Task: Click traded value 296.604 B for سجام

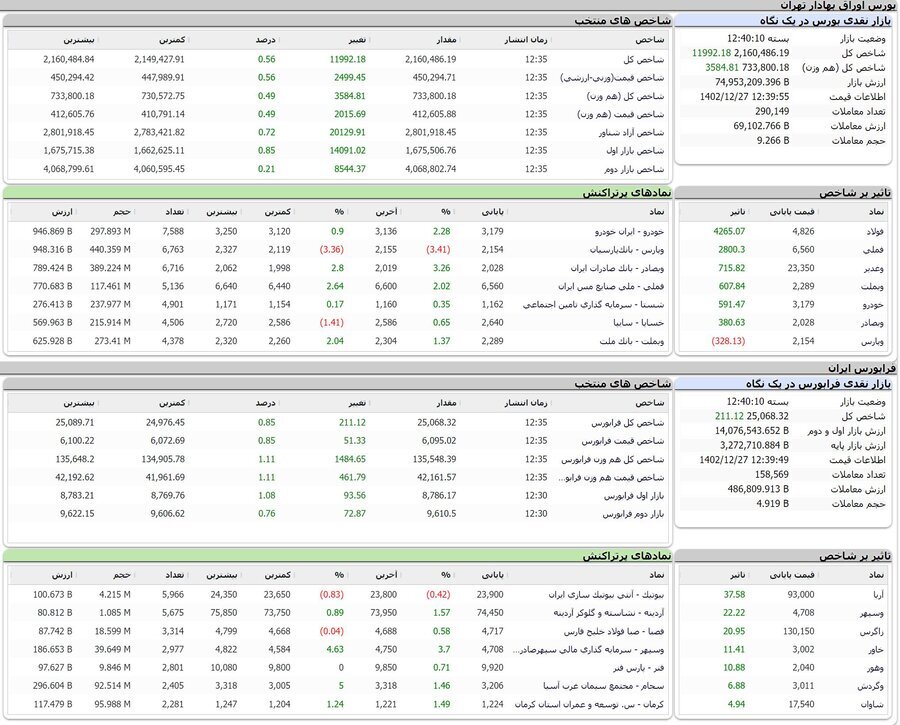Action: pos(52,686)
